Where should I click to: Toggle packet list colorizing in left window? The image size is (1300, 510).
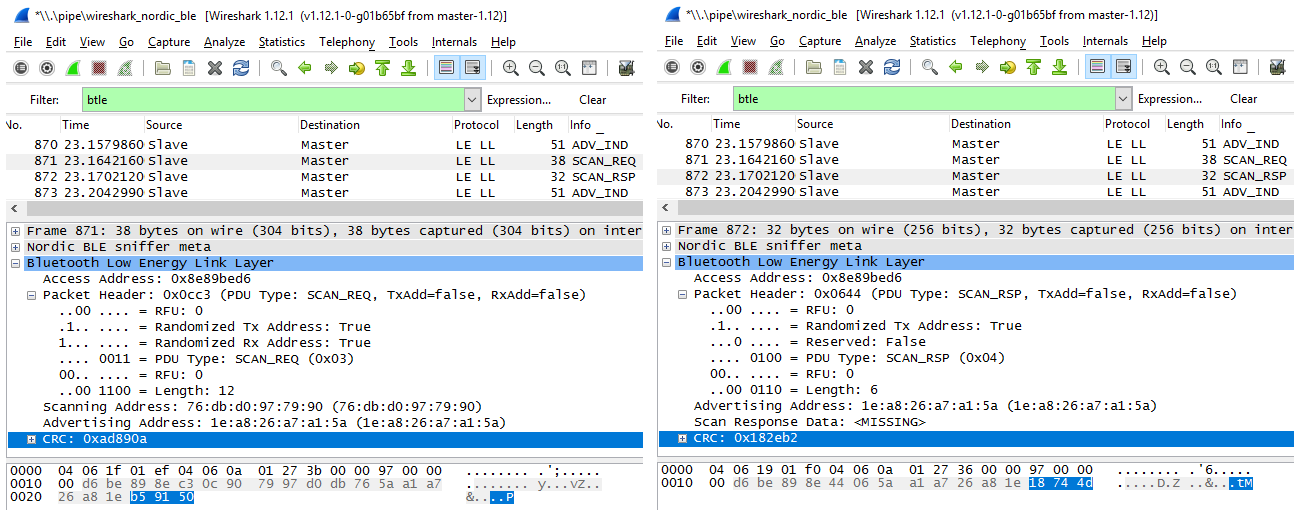(446, 68)
